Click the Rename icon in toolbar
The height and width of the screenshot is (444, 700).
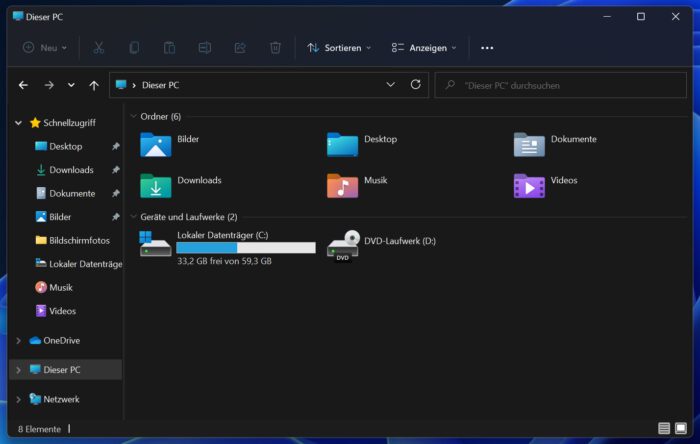coord(204,48)
